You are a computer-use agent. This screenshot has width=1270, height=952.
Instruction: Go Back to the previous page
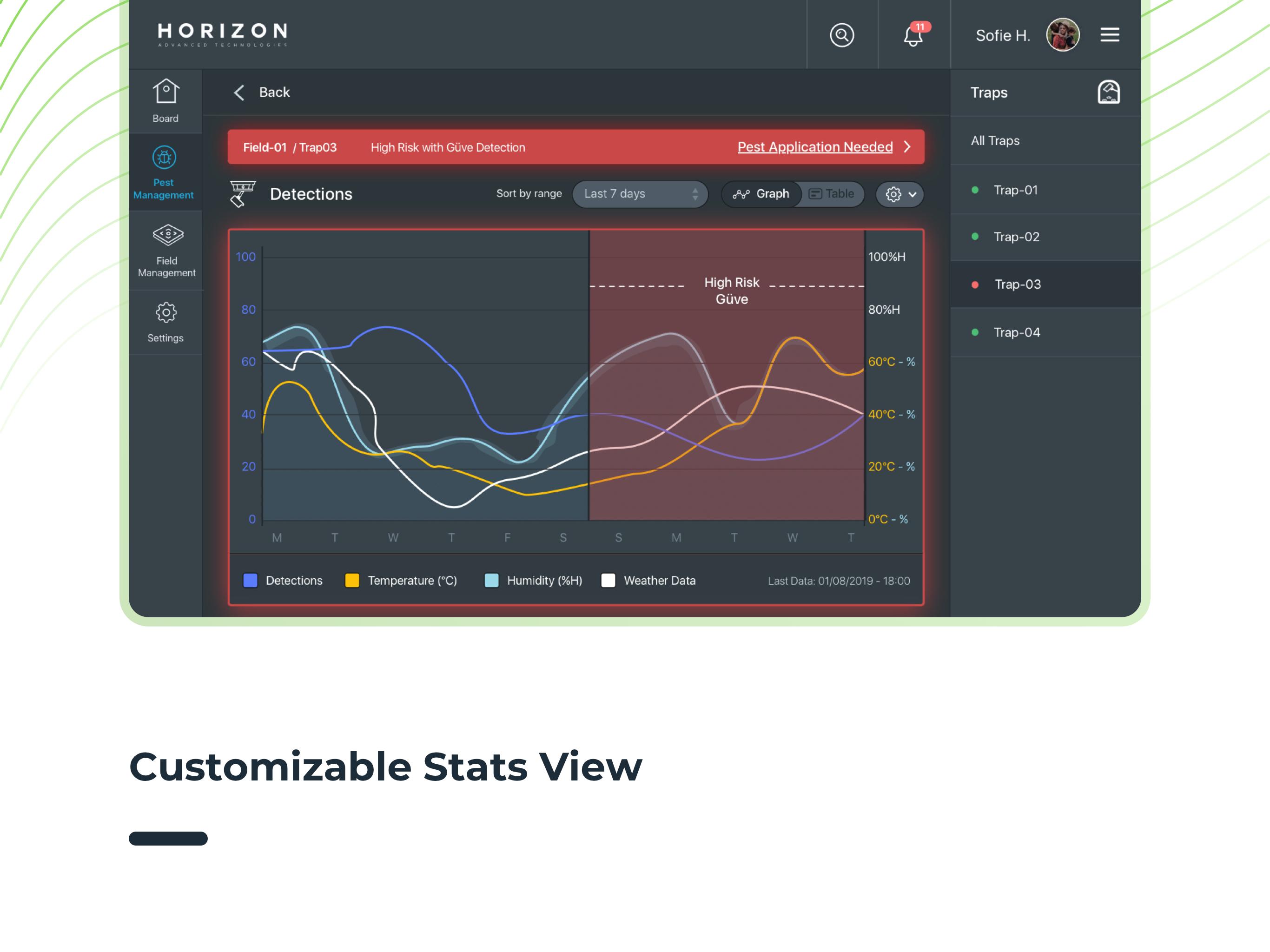click(262, 93)
